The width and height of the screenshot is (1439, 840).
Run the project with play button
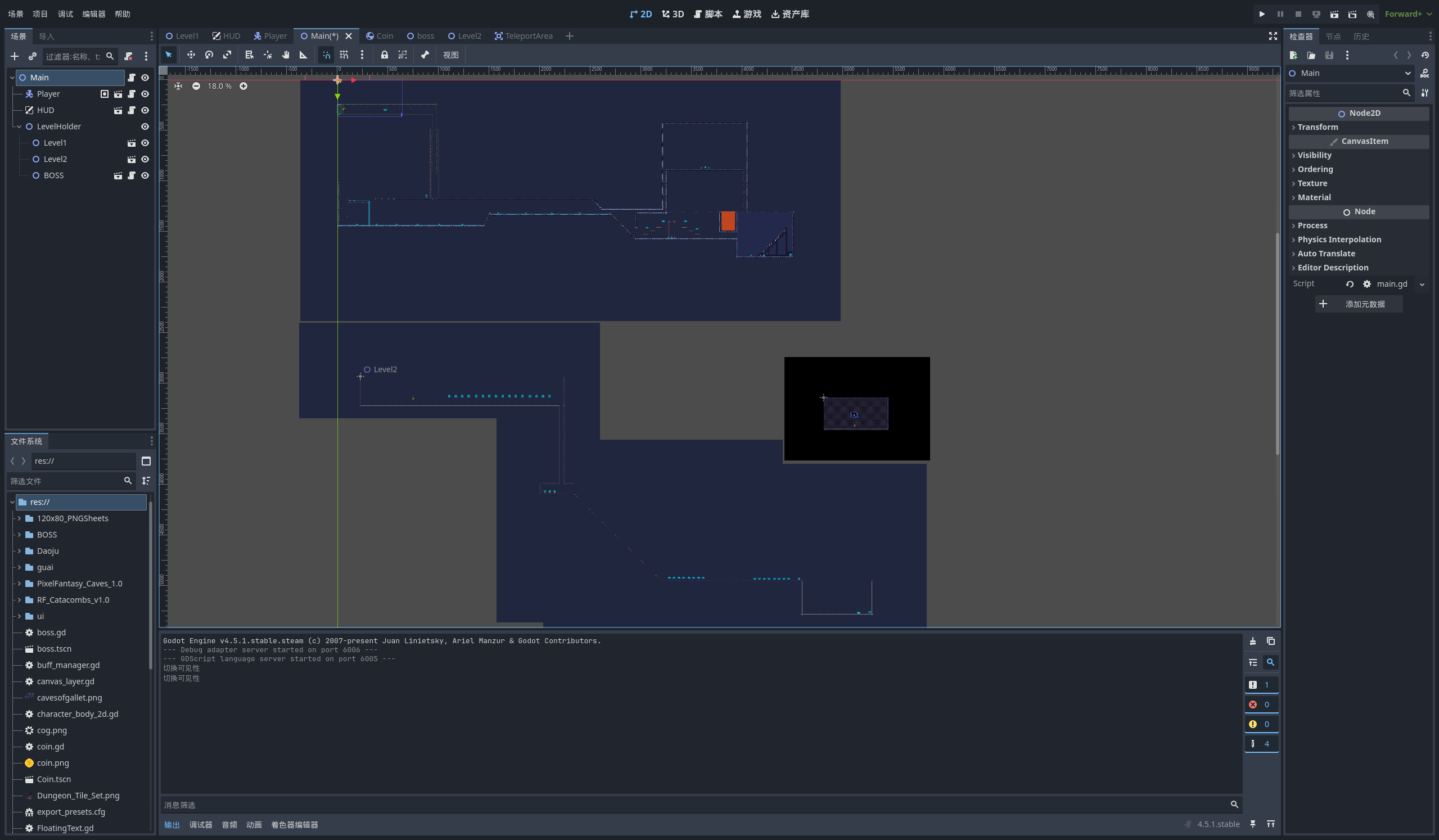pos(1262,13)
